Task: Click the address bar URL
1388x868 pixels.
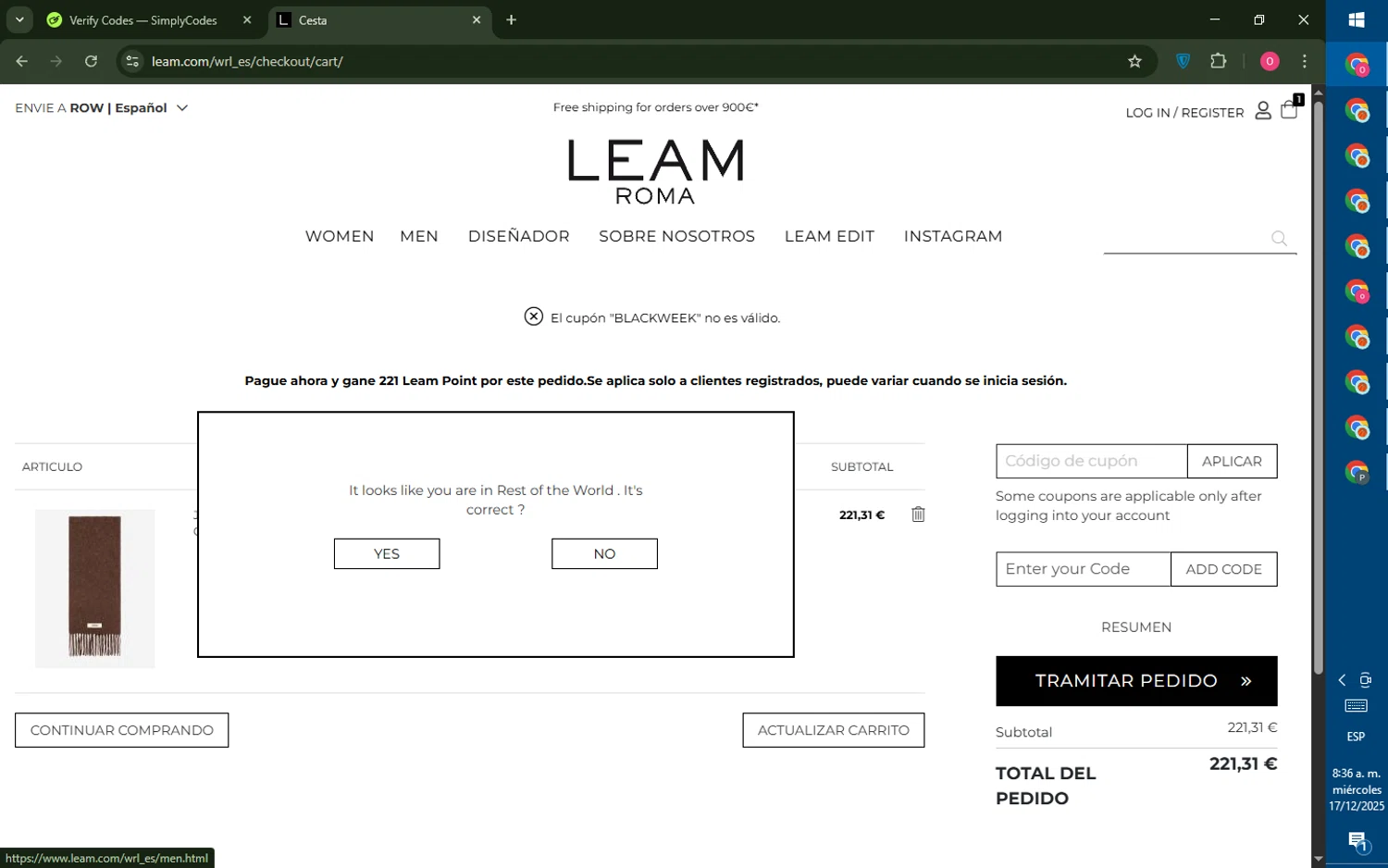Action: [x=247, y=61]
